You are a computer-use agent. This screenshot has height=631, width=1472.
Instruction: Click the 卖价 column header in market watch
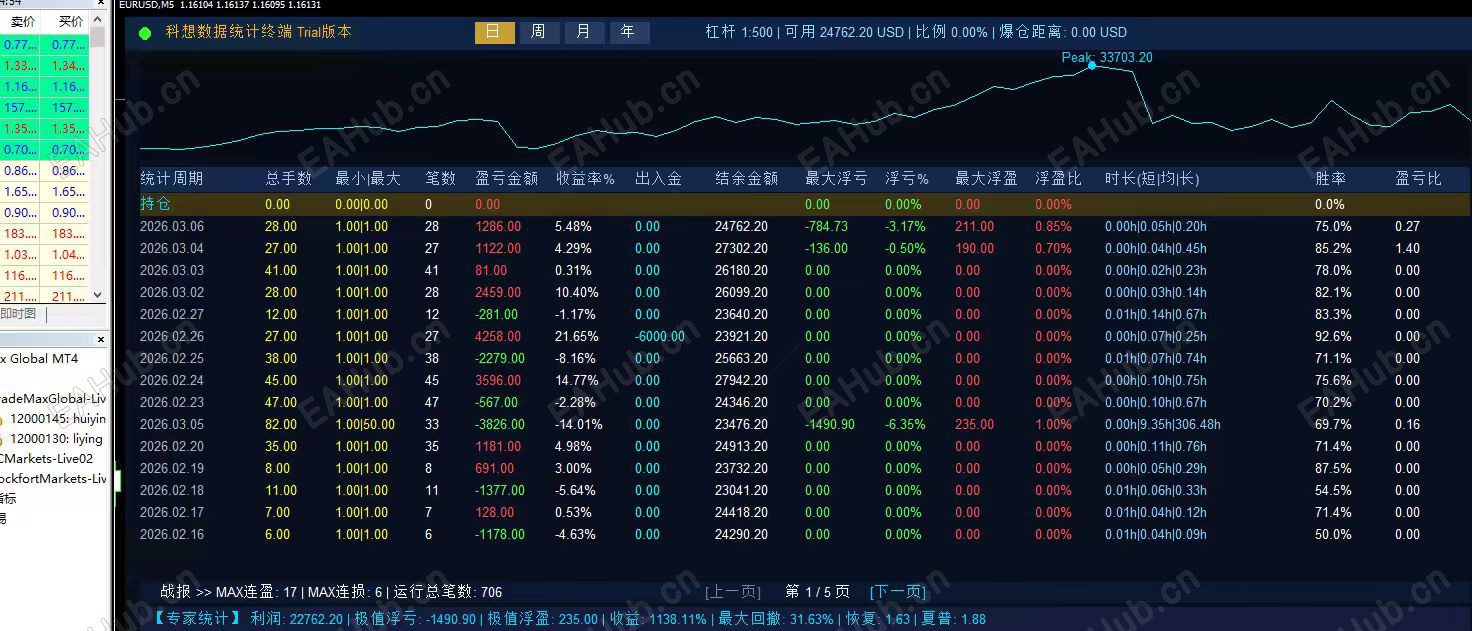[22, 21]
